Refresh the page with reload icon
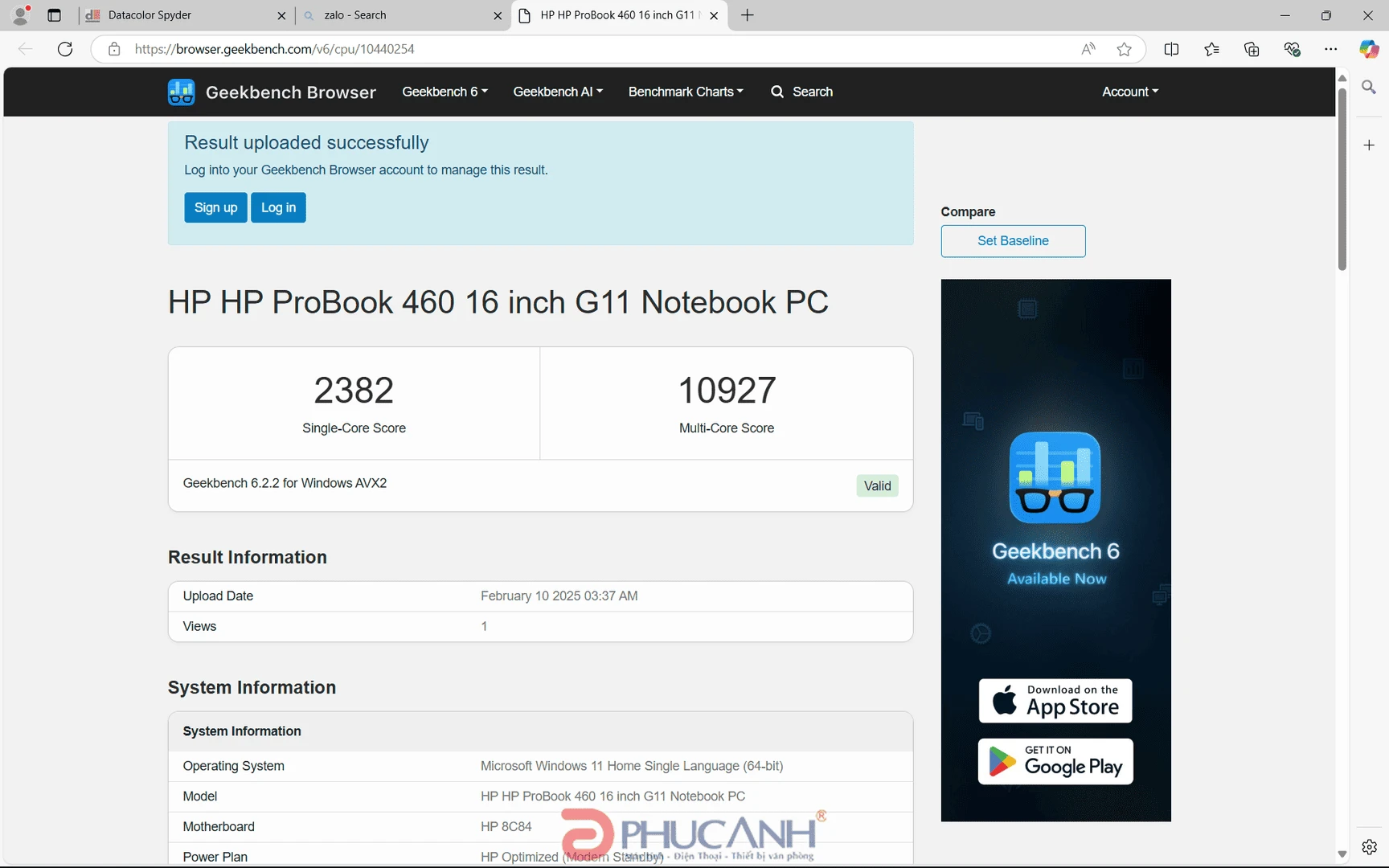Image resolution: width=1389 pixels, height=868 pixels. (65, 49)
